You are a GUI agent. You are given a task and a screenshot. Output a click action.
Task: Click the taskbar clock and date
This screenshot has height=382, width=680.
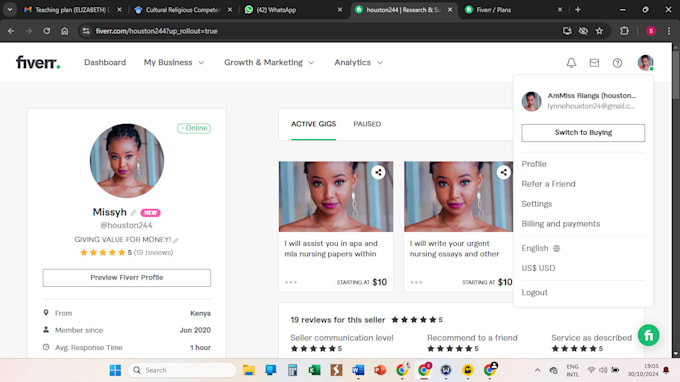[x=643, y=370]
